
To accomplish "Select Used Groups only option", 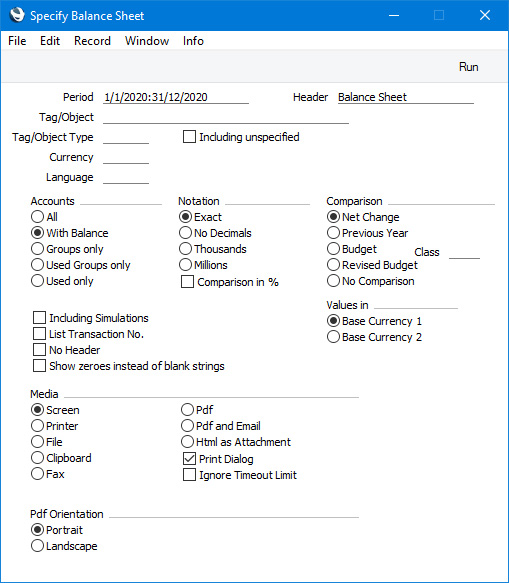I will [38, 265].
